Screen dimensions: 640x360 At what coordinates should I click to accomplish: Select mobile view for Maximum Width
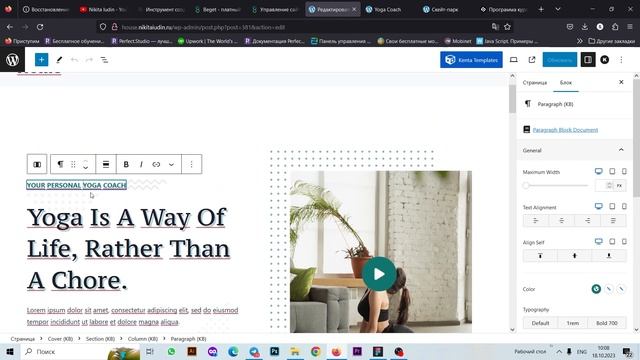pos(624,171)
